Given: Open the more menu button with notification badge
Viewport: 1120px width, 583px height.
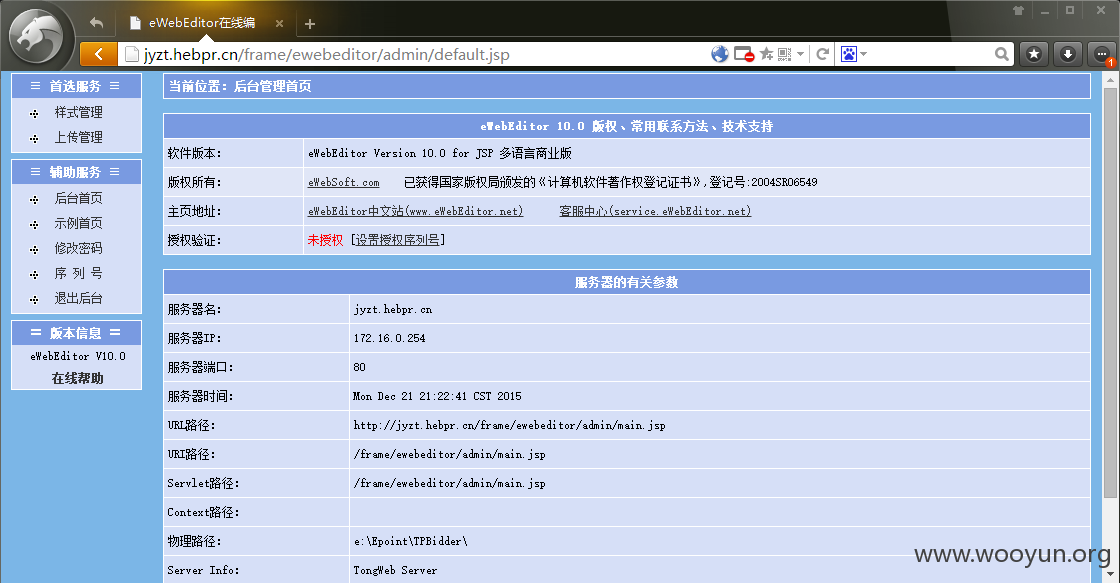Looking at the screenshot, I should tap(1101, 54).
